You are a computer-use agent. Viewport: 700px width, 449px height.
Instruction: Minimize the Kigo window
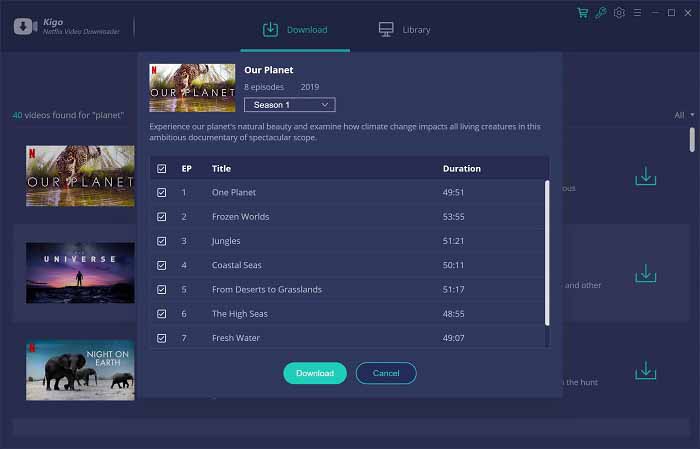coord(655,12)
